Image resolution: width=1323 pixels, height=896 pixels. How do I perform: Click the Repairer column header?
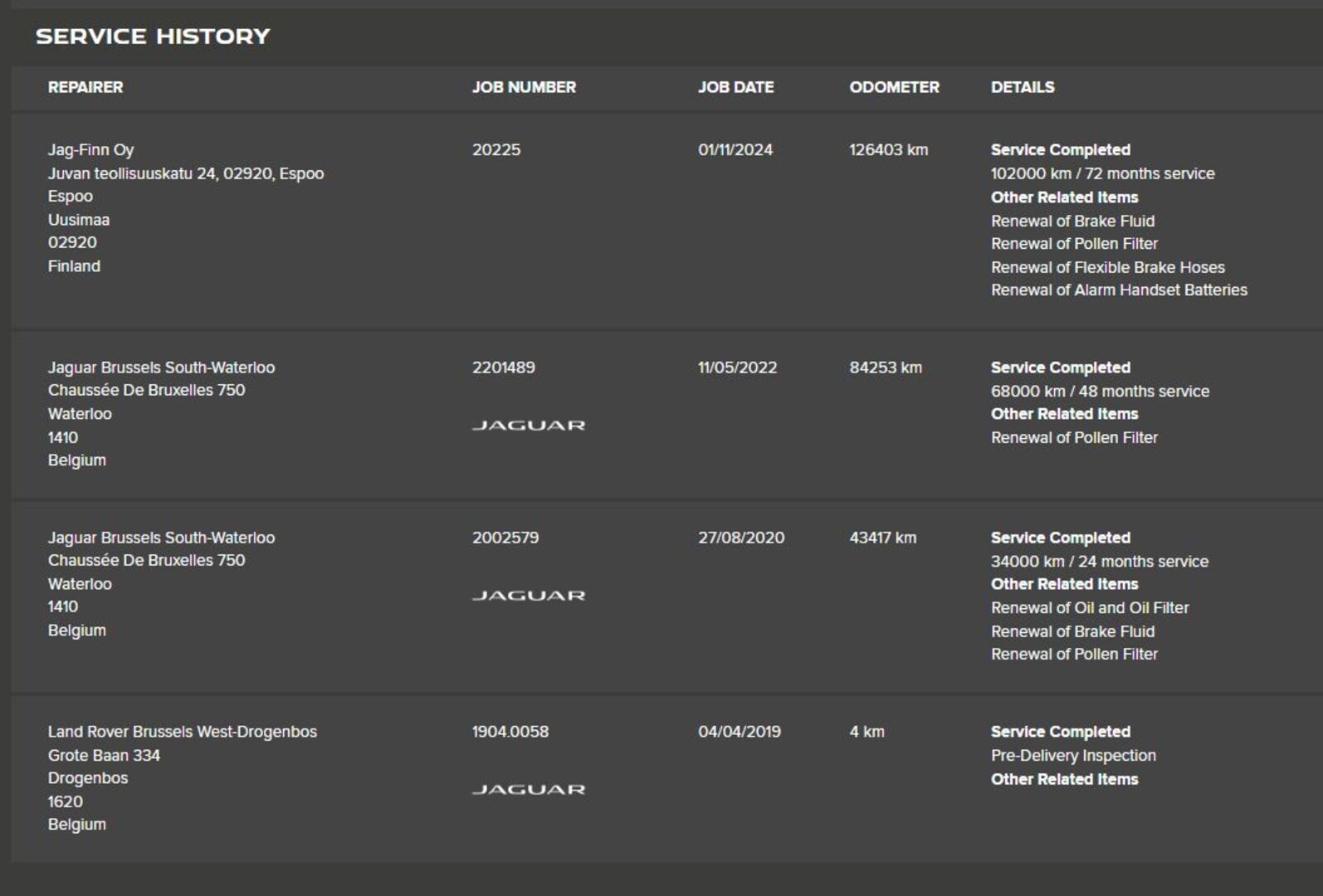(85, 87)
